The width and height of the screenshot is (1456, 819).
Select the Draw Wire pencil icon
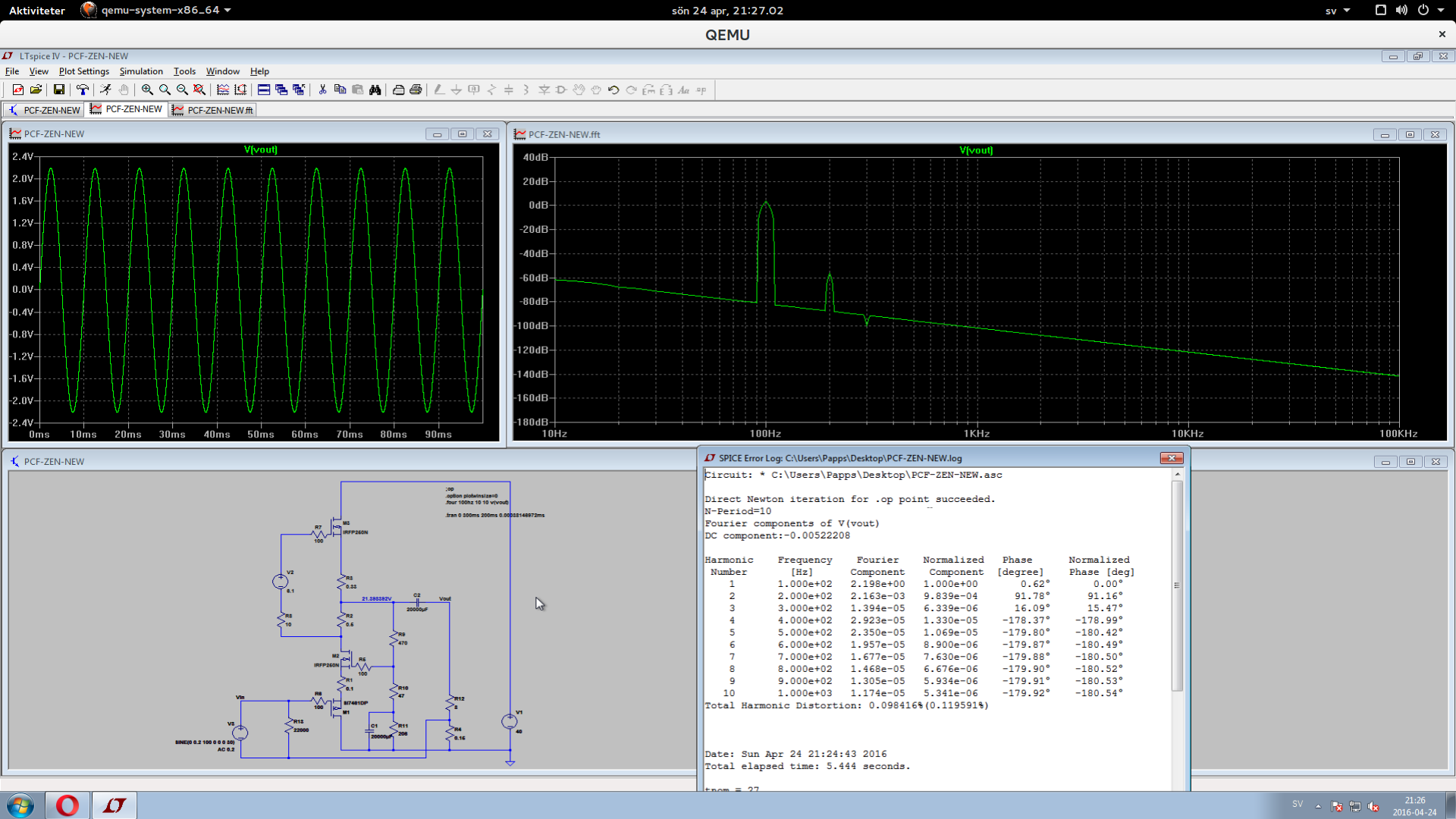point(439,89)
